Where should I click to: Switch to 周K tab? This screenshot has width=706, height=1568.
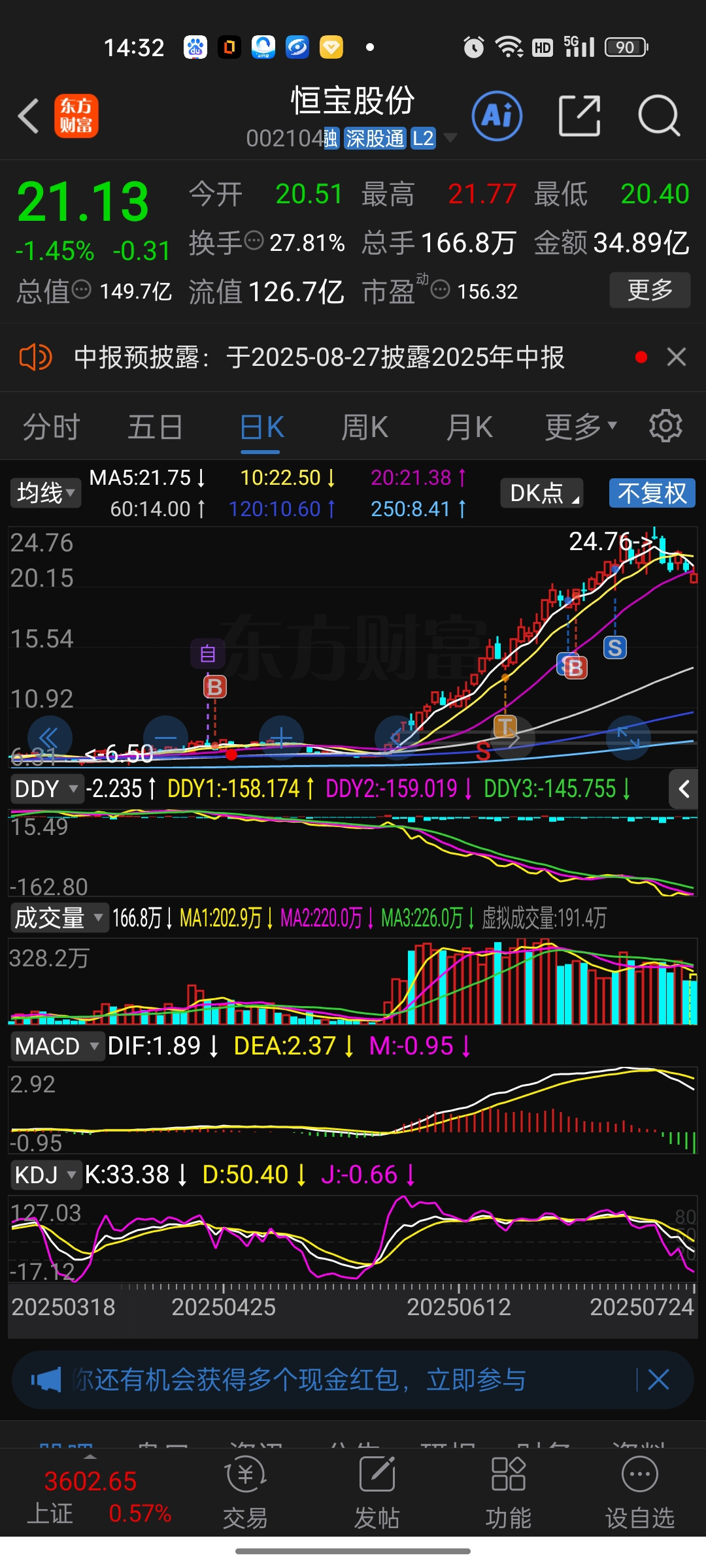(x=365, y=427)
